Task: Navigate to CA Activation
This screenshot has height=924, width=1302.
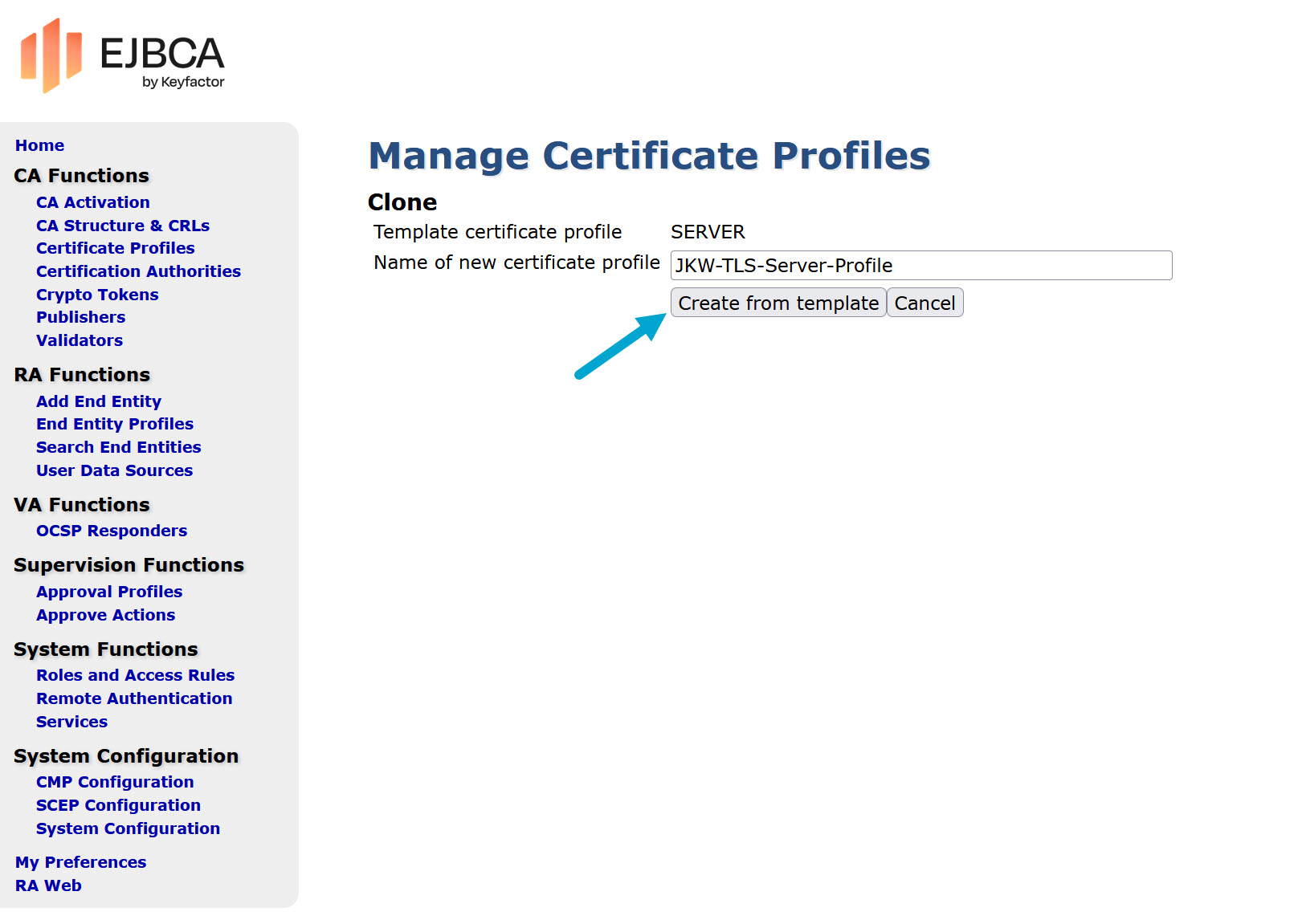Action: tap(92, 202)
